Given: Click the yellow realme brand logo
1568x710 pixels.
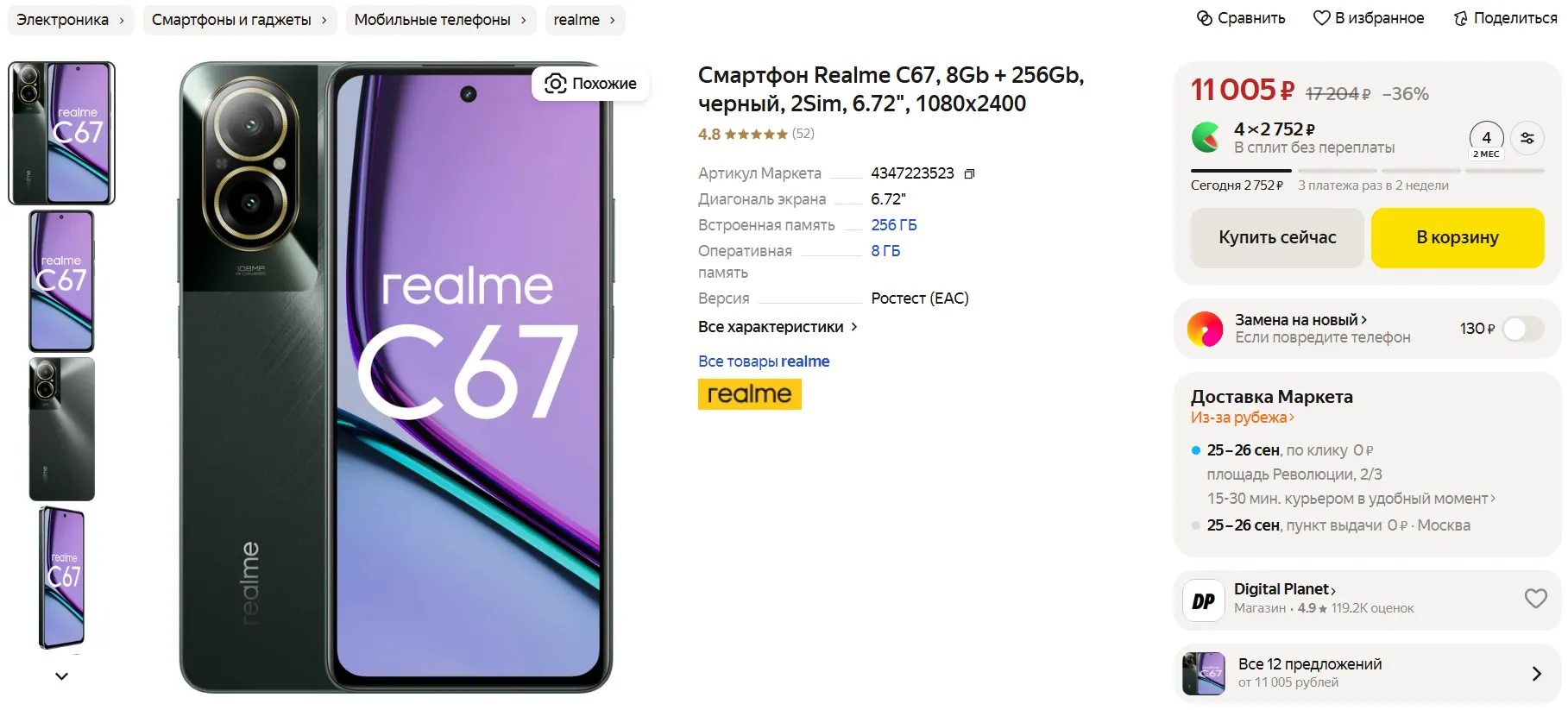Looking at the screenshot, I should click(x=749, y=394).
